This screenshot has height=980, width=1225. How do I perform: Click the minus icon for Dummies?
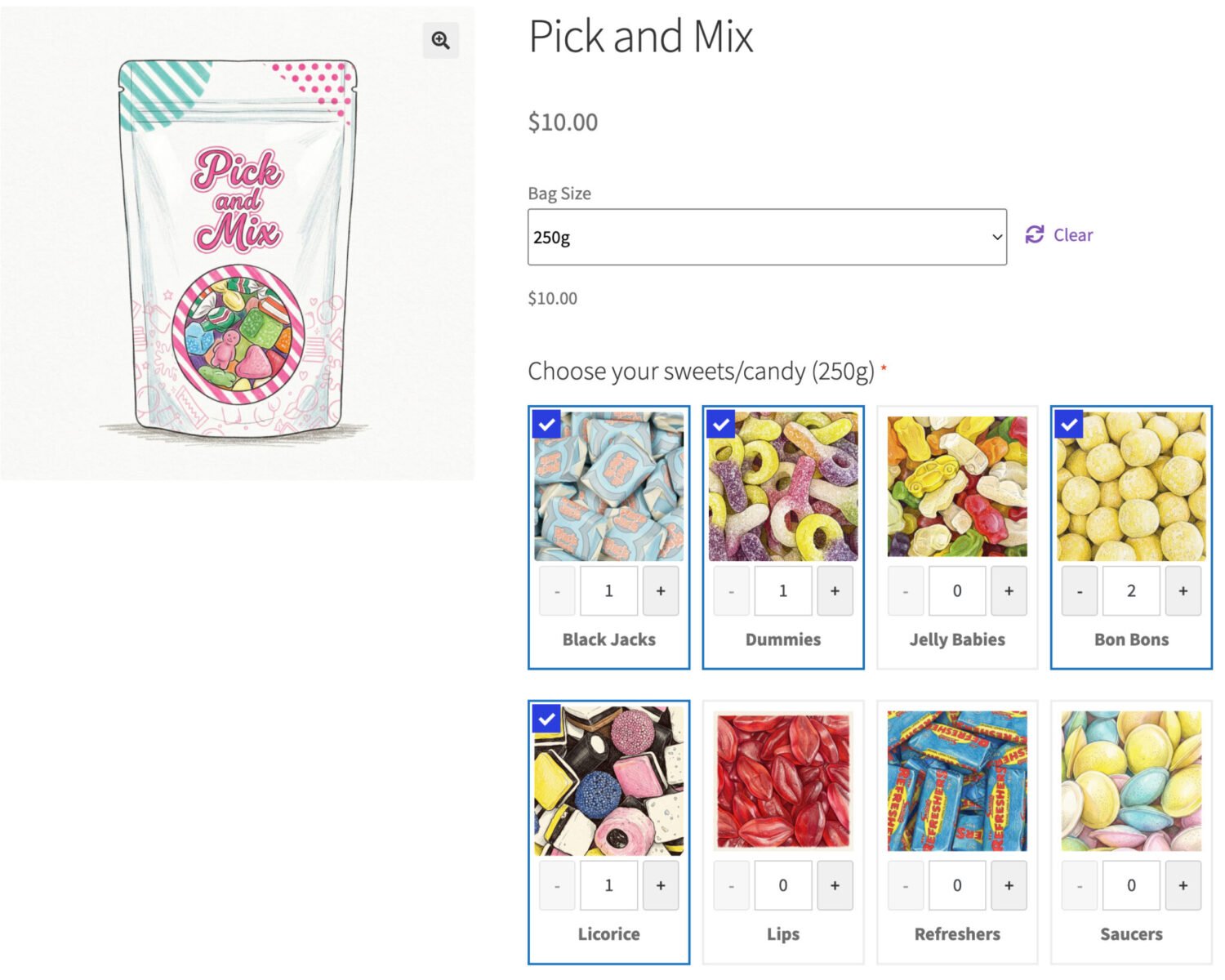[731, 590]
